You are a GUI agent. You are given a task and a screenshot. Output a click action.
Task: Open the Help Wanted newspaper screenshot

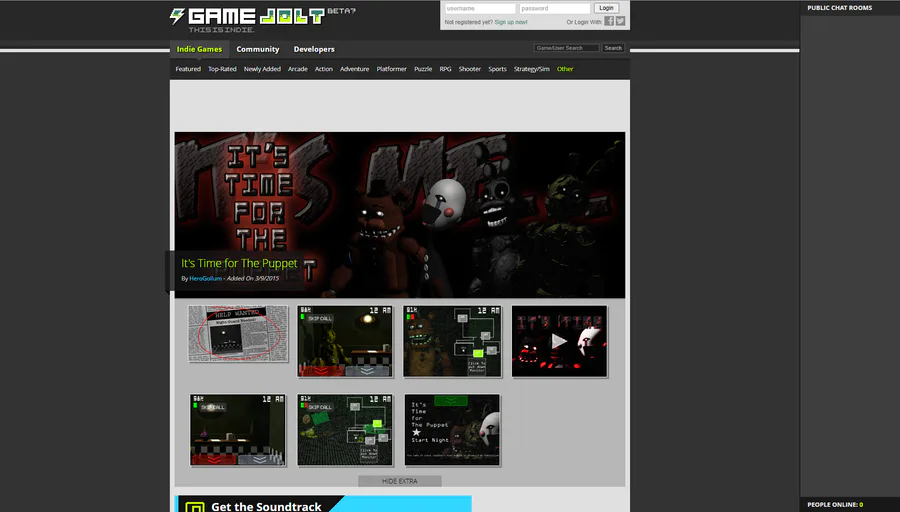point(238,333)
